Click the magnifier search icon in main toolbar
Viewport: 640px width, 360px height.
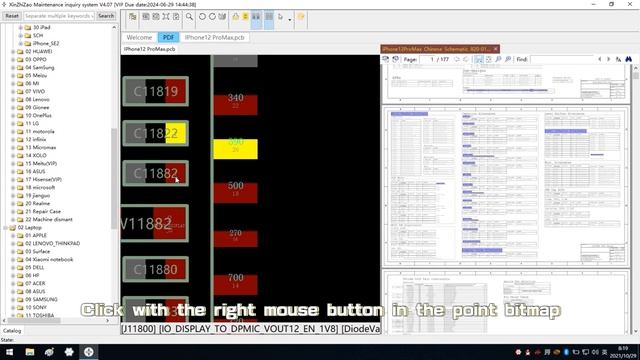point(189,17)
